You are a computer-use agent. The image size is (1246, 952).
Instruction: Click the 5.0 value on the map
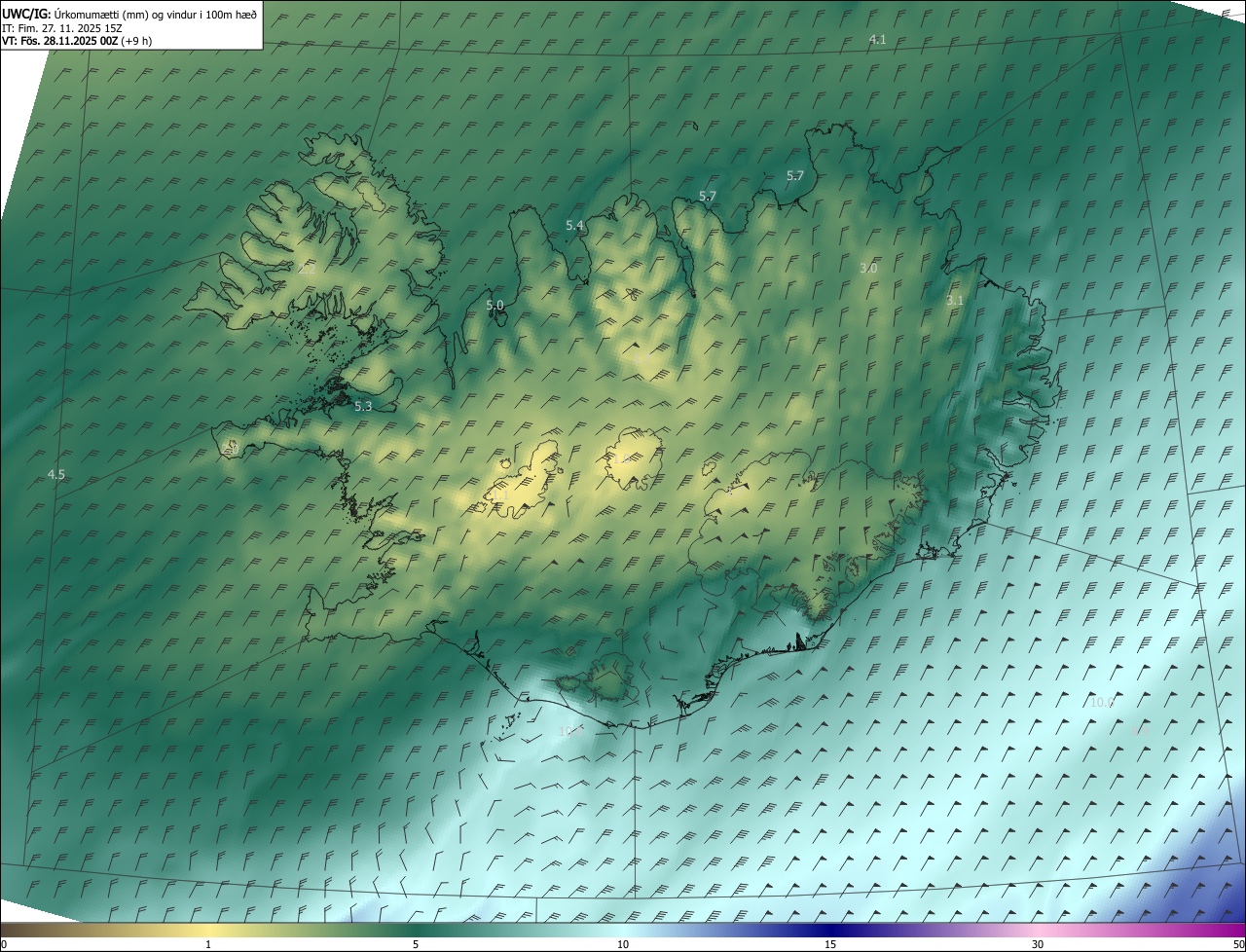tap(495, 305)
